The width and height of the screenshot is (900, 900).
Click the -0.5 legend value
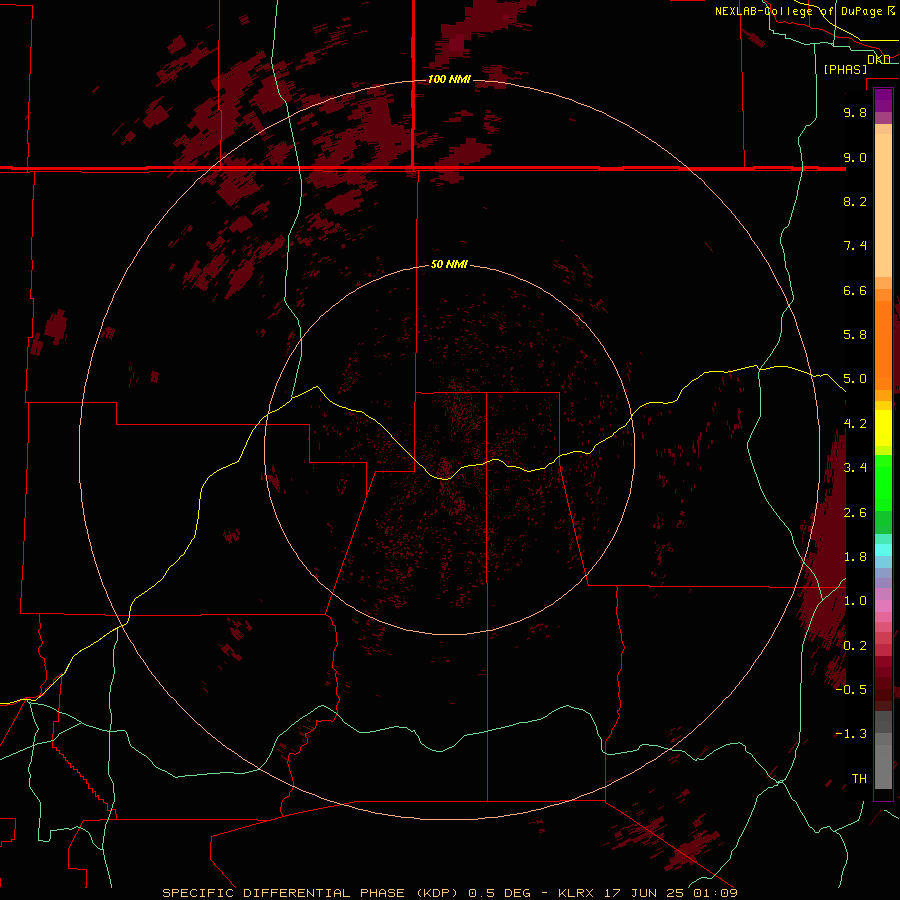coord(851,690)
